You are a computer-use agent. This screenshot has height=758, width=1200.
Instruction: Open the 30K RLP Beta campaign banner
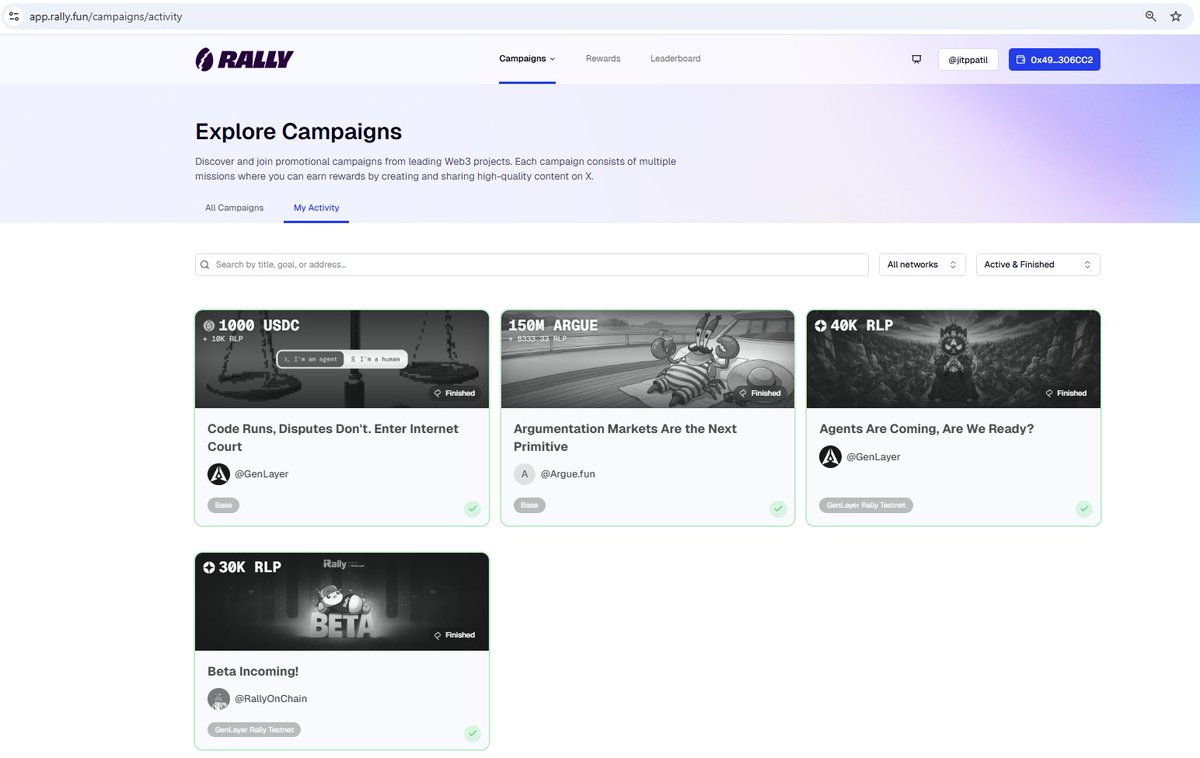[342, 602]
